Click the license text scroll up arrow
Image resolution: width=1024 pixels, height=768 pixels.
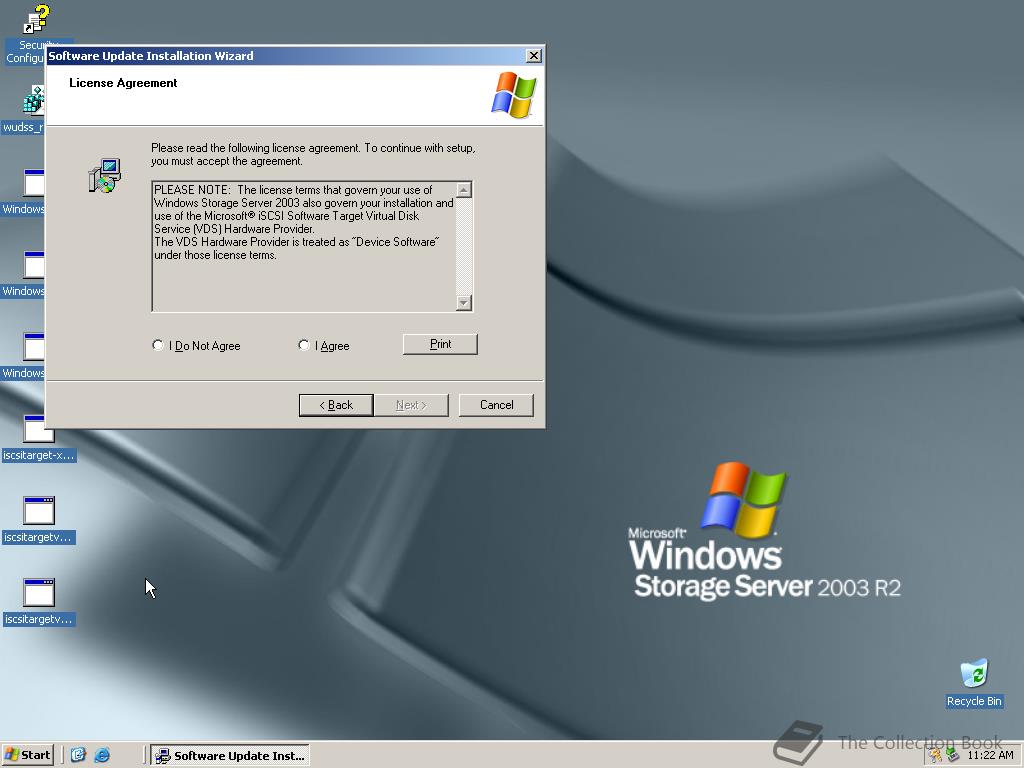coord(464,190)
